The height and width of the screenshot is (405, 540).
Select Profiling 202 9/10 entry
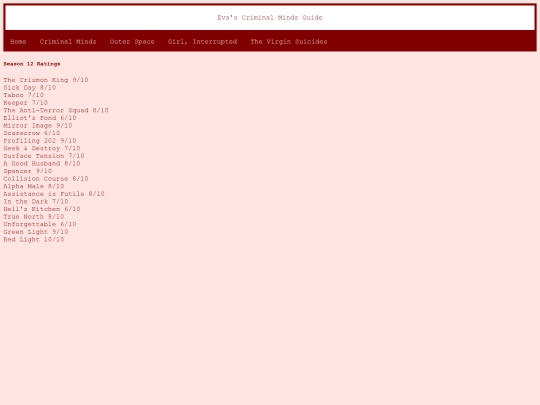40,141
